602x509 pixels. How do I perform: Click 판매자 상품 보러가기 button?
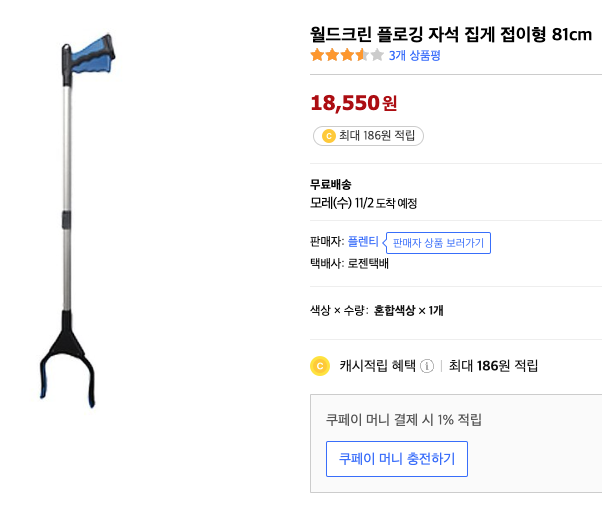438,243
